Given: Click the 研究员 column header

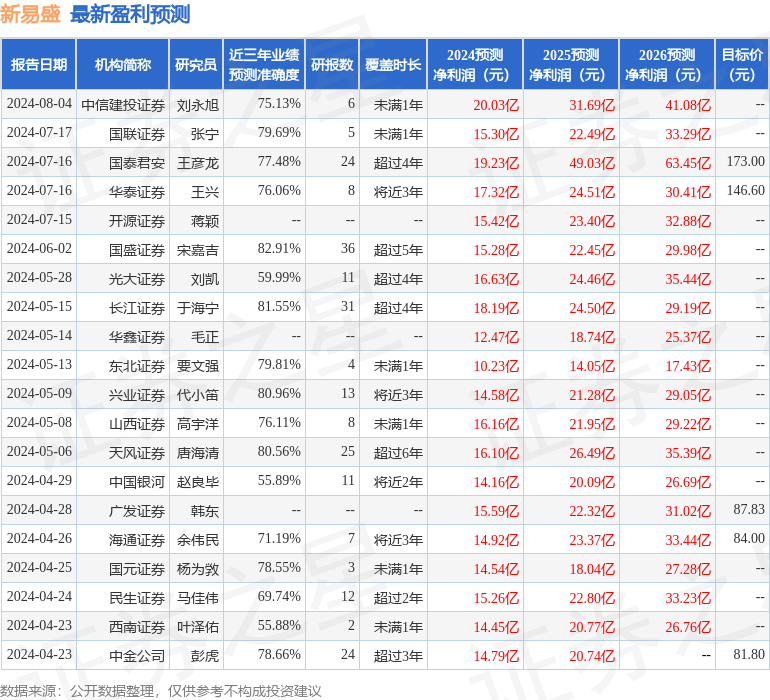Looking at the screenshot, I should click(x=196, y=64).
